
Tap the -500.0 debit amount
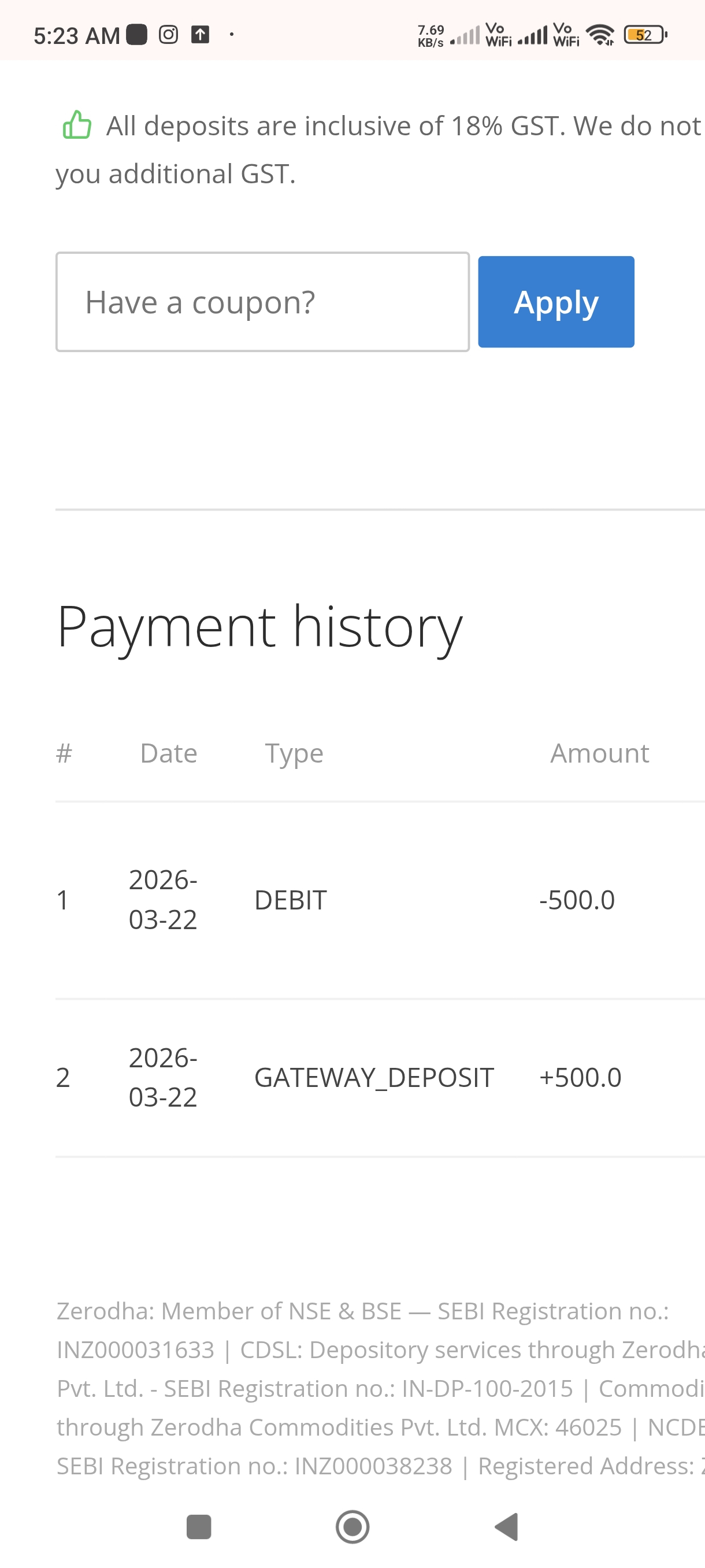pyautogui.click(x=577, y=900)
